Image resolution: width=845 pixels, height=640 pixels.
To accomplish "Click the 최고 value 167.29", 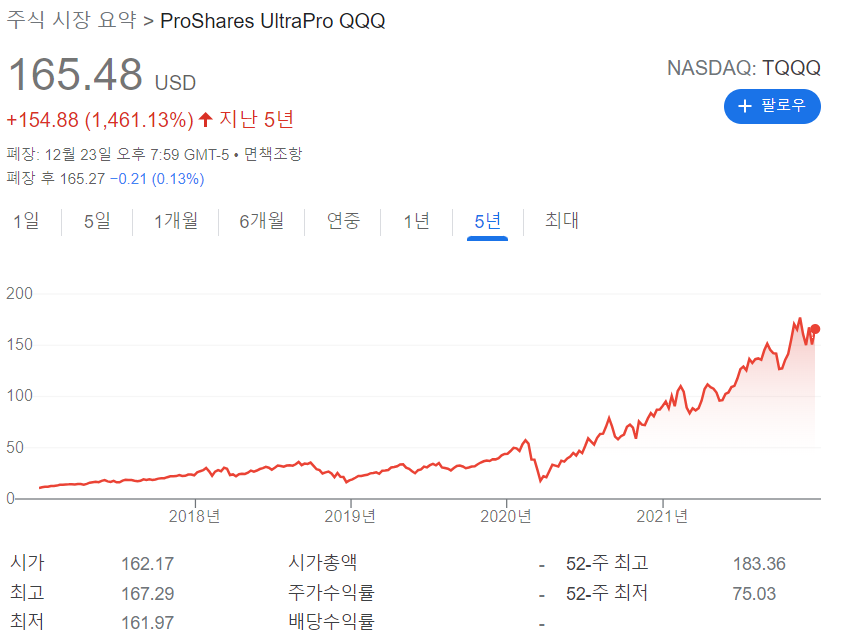I will coord(148,594).
